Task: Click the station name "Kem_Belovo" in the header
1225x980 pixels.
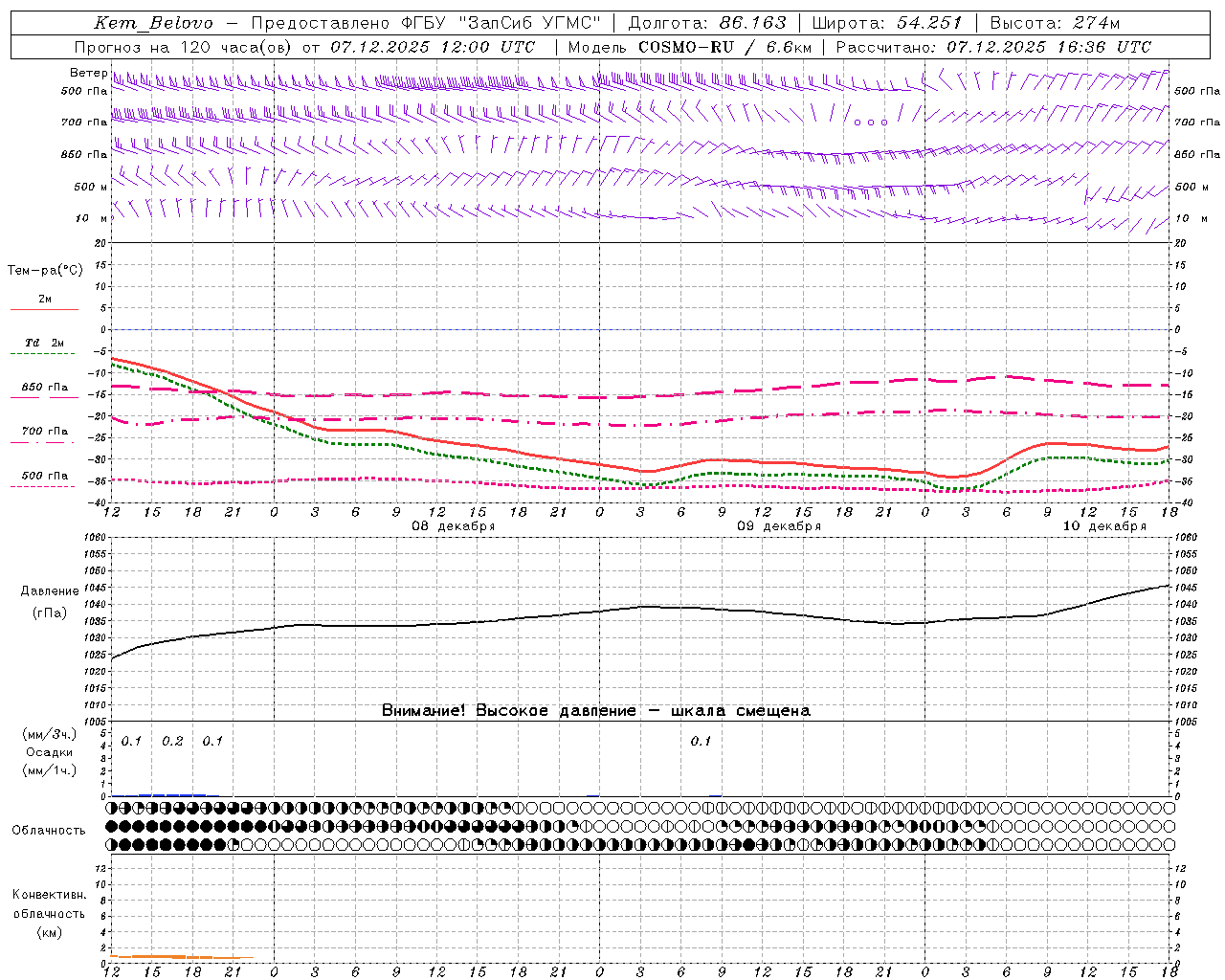Action: [x=153, y=23]
